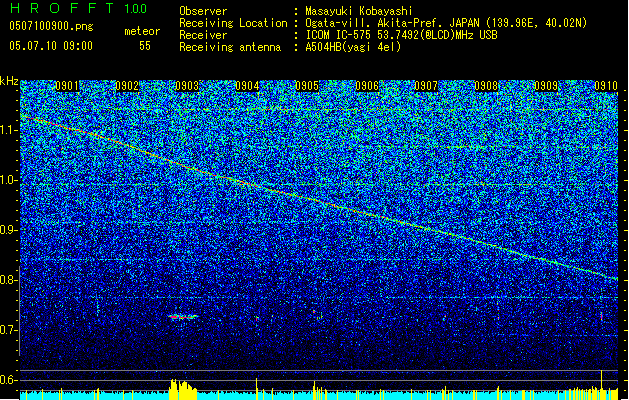
Task: Select observer name Masayuki Kobayashi
Action: coord(358,11)
